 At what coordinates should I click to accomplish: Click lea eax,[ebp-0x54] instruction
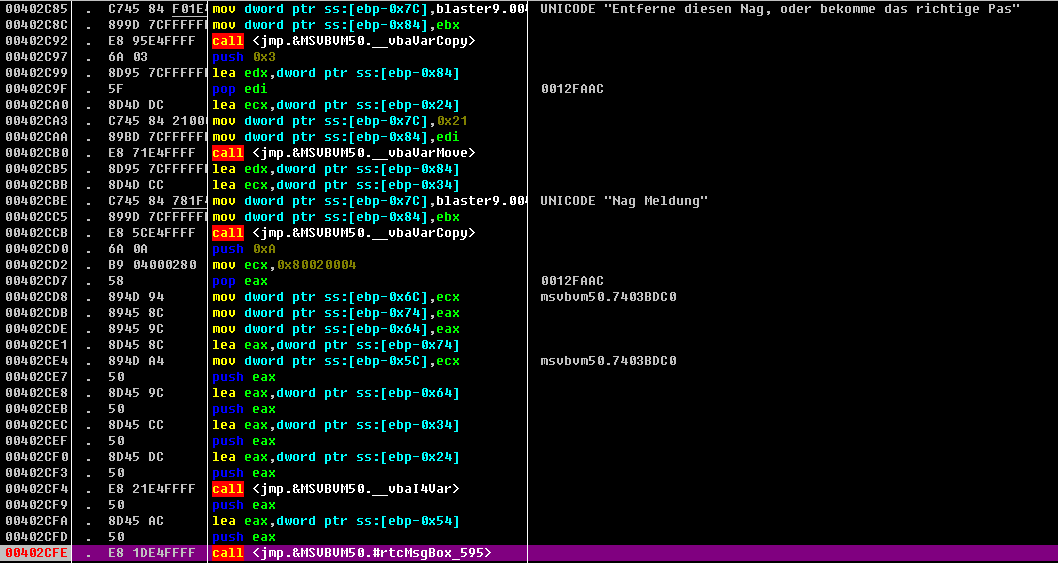tap(335, 520)
